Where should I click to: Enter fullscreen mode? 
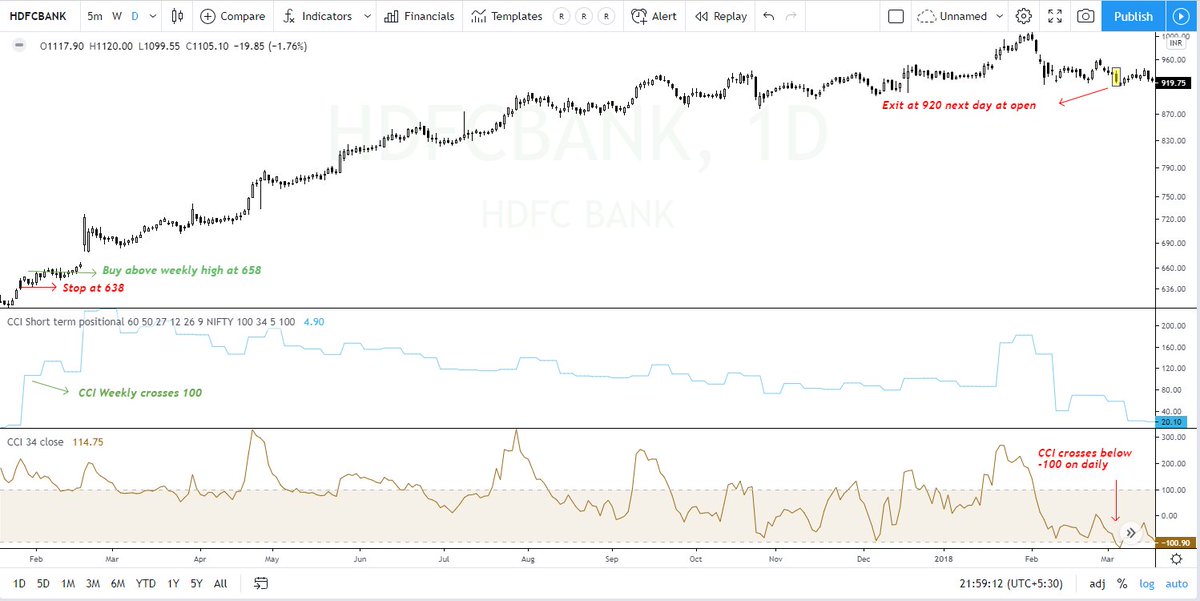pos(1054,16)
